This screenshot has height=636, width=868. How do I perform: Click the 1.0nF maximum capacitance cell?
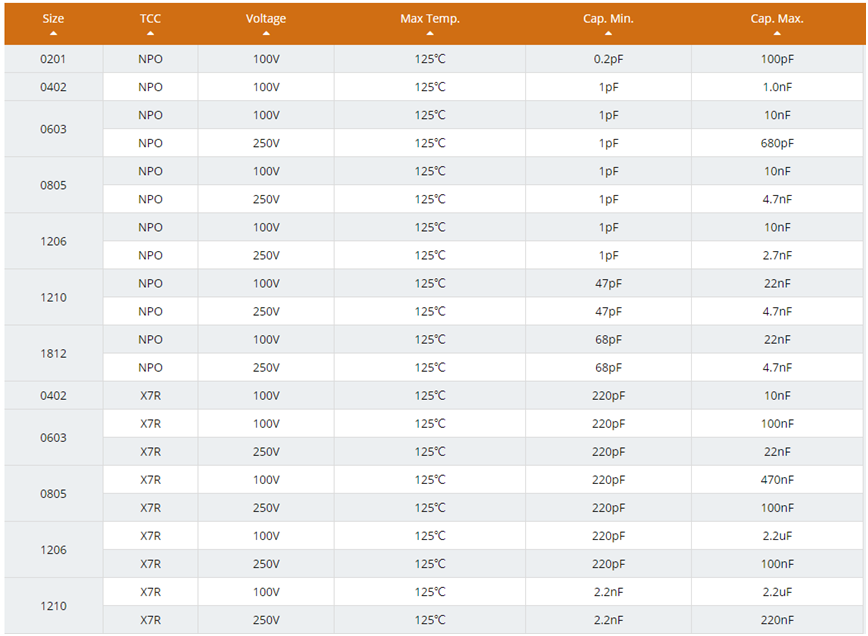point(777,87)
